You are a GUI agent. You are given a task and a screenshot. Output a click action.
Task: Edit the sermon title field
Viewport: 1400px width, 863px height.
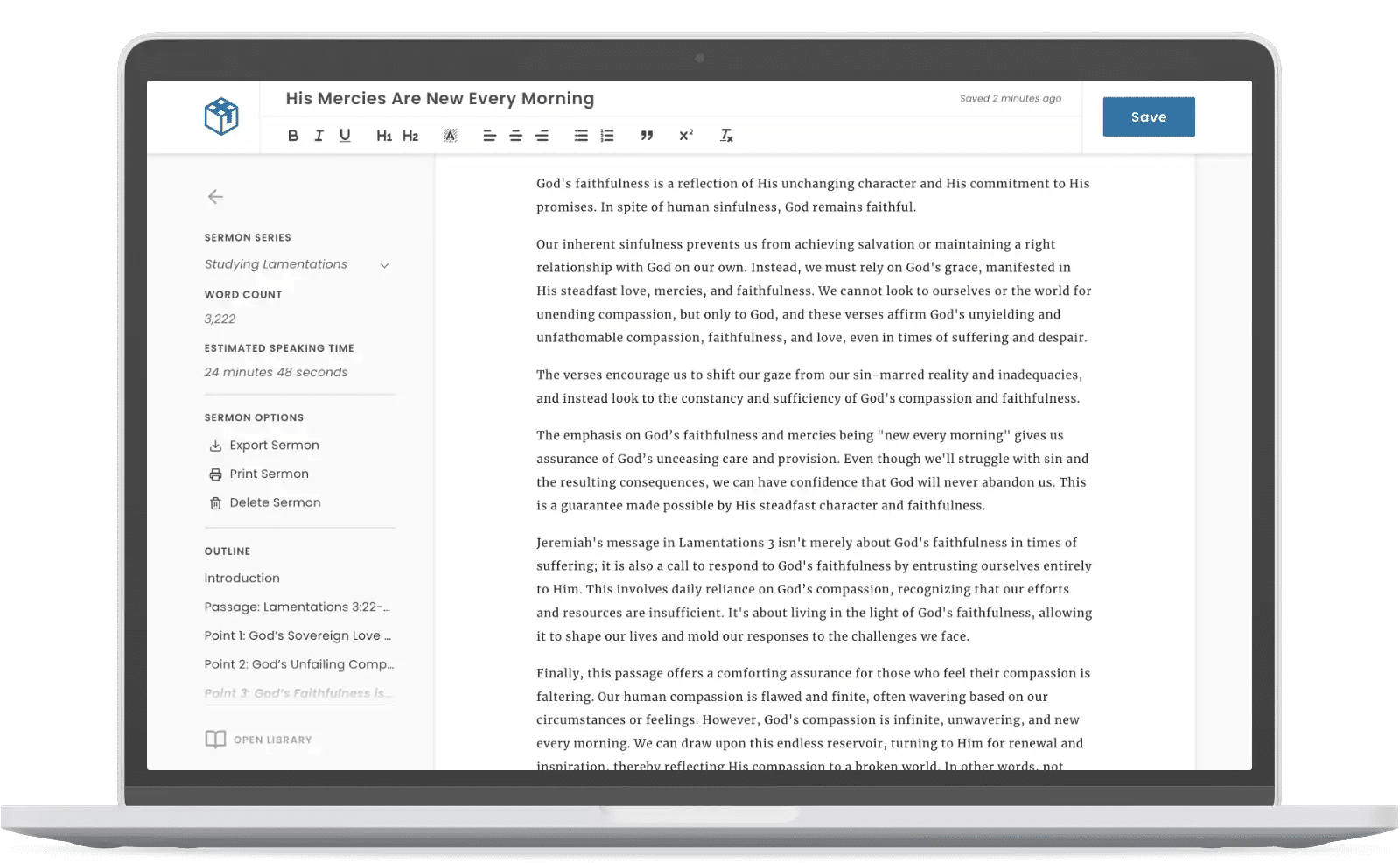(440, 99)
